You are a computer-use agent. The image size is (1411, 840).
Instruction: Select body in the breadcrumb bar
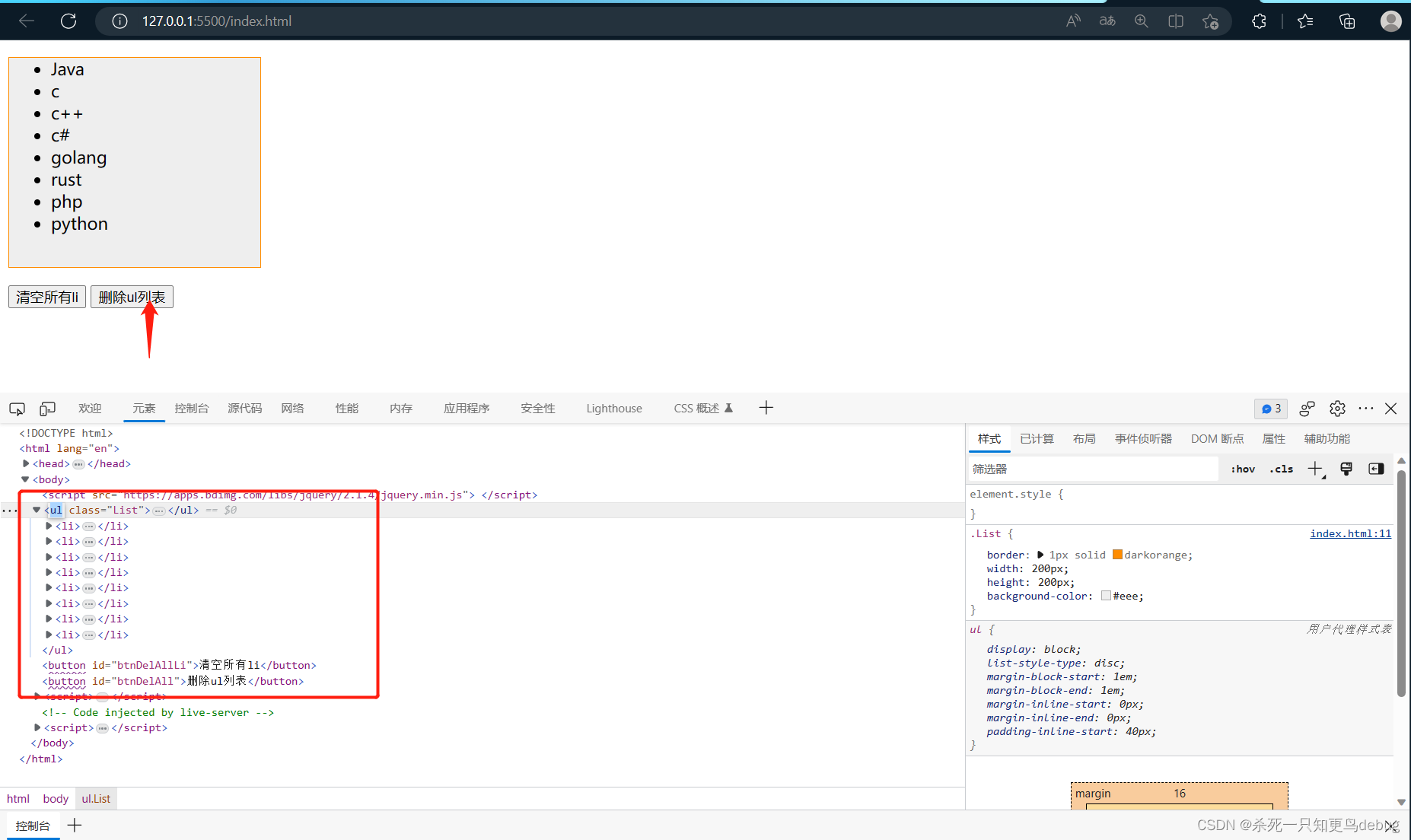click(56, 798)
